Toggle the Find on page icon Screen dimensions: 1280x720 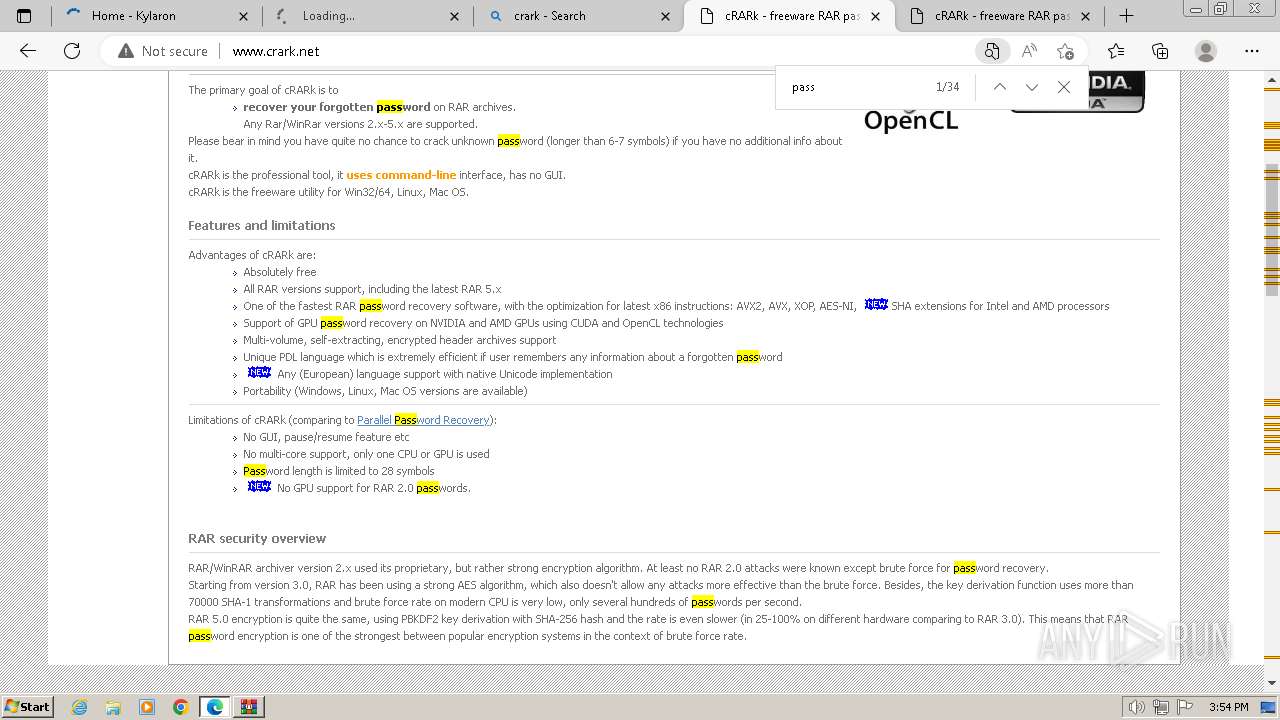(992, 51)
